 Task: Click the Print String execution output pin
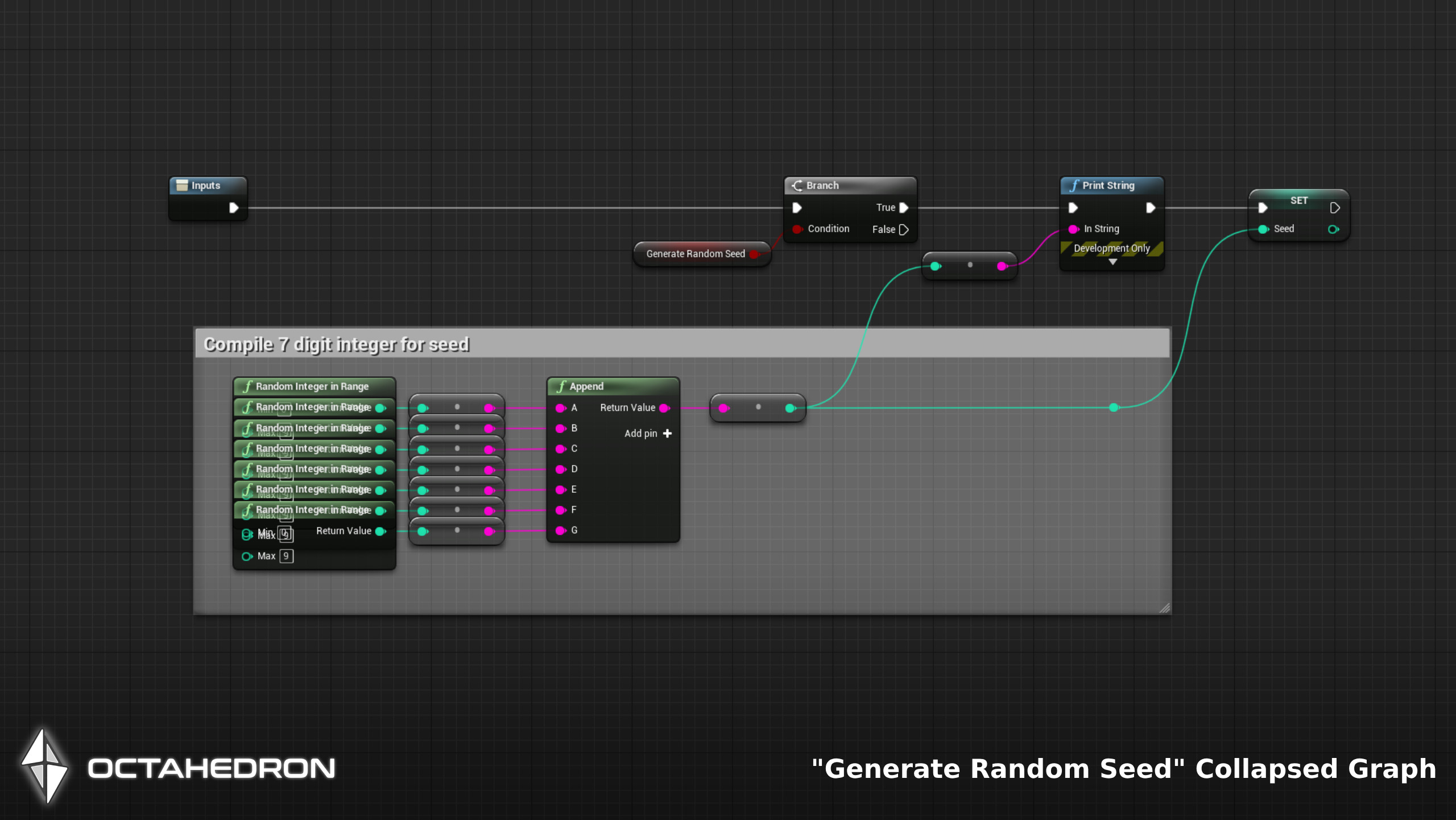(1150, 208)
